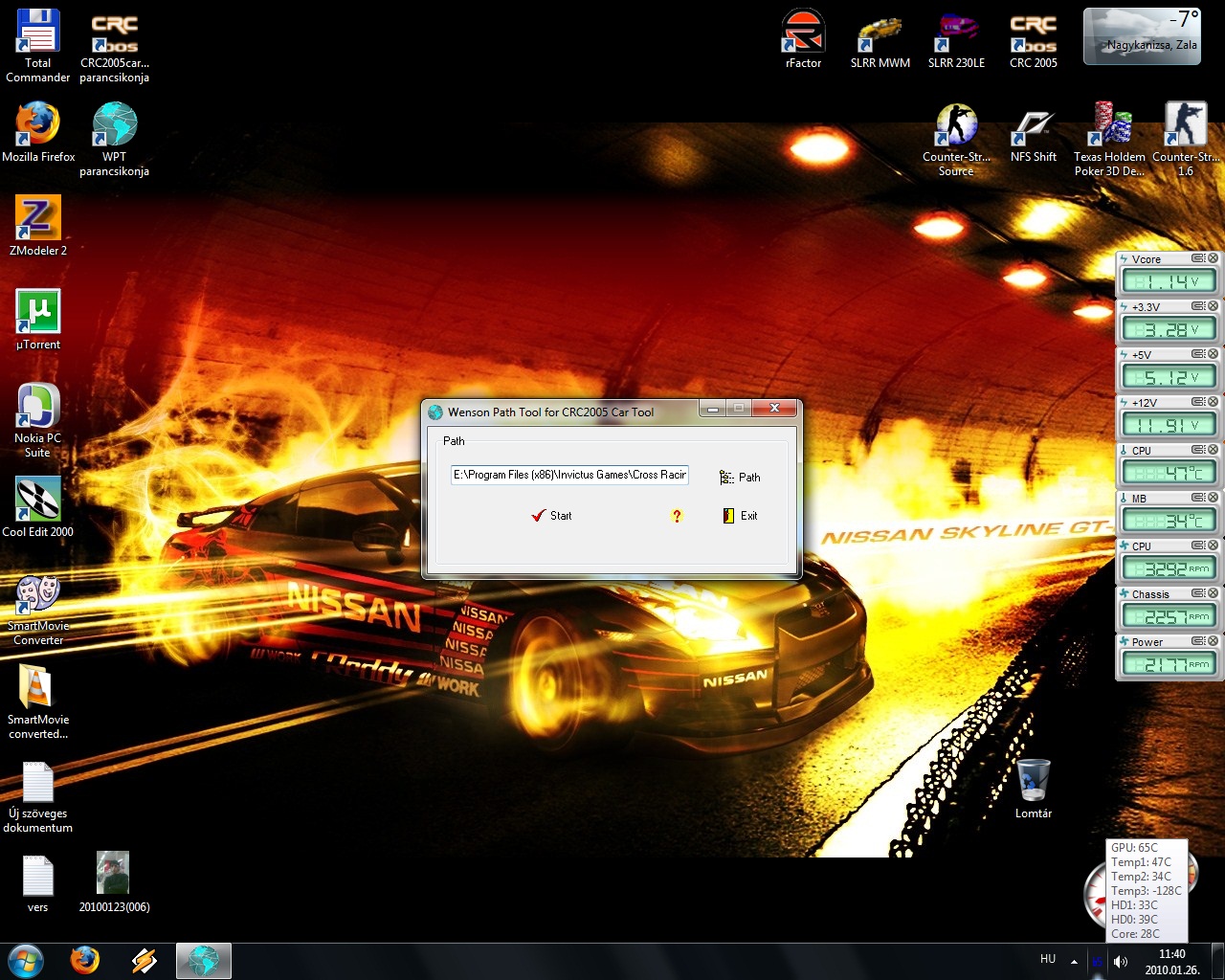Show hidden tray icons arrow
1225x980 pixels.
1074,961
